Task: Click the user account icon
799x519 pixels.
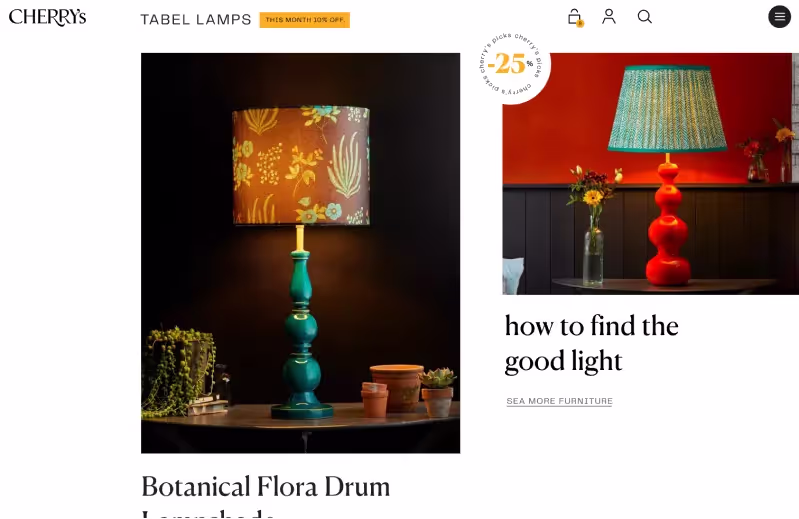Action: pos(609,17)
